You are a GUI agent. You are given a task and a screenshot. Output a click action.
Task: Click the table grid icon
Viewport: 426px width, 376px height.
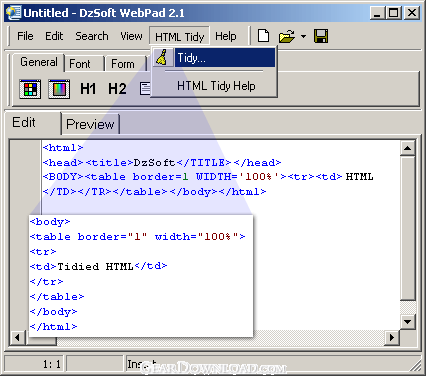[x=30, y=89]
